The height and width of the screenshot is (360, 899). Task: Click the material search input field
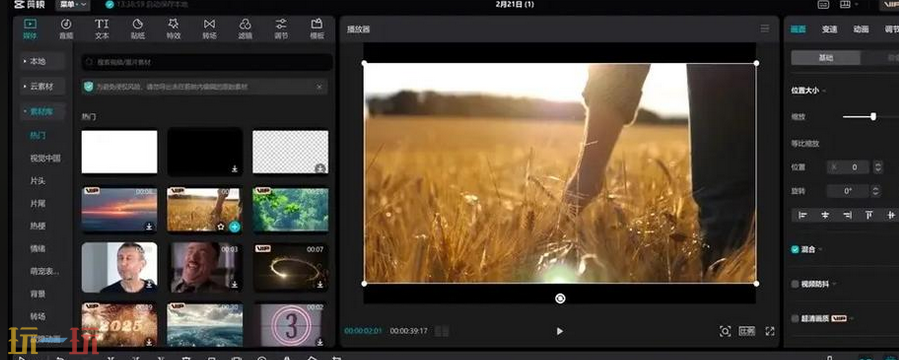[x=207, y=62]
